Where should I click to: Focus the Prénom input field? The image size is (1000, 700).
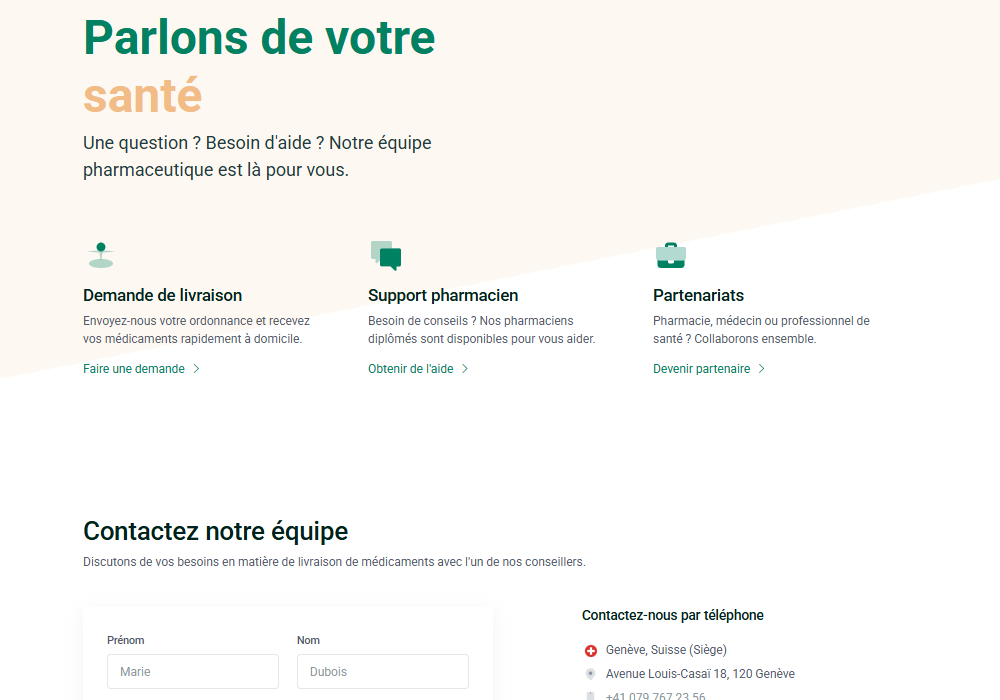pyautogui.click(x=193, y=672)
